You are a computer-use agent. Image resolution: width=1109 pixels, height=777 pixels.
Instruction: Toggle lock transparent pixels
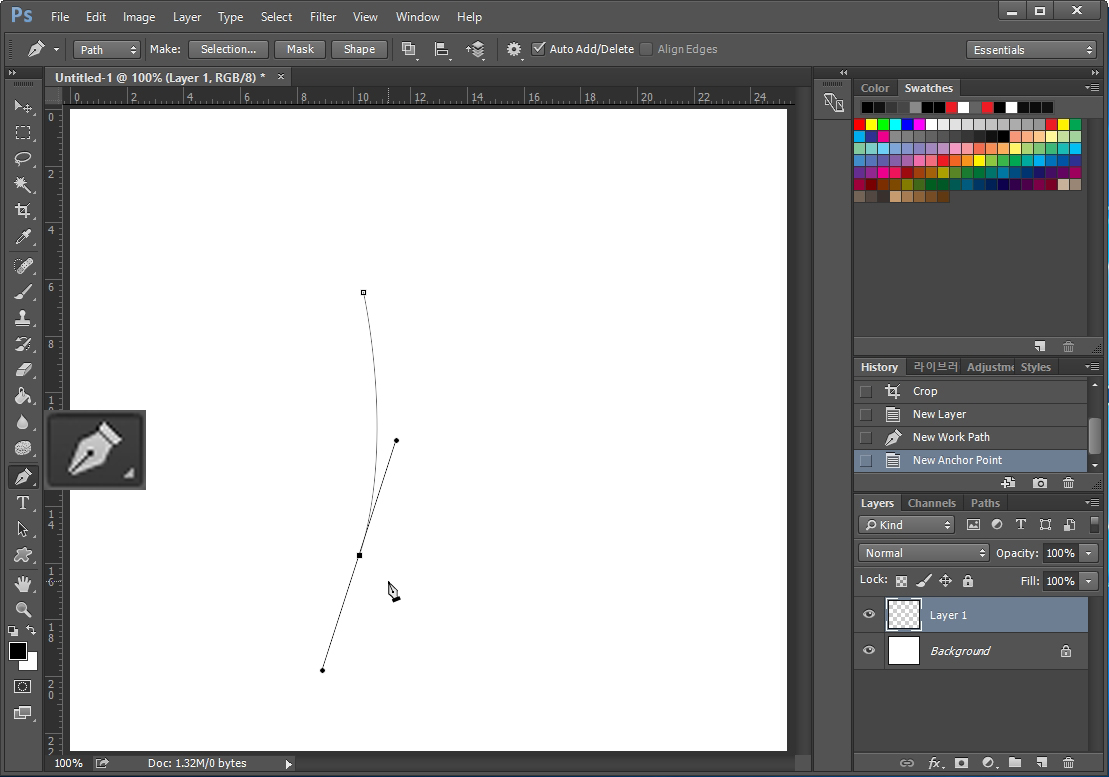click(x=901, y=581)
